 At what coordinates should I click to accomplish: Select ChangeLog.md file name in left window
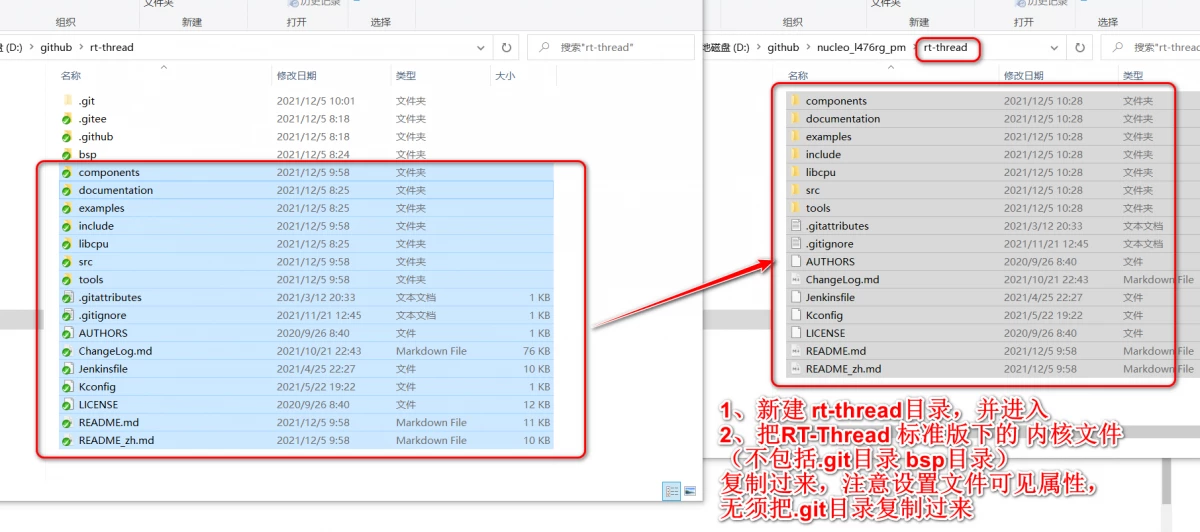115,352
